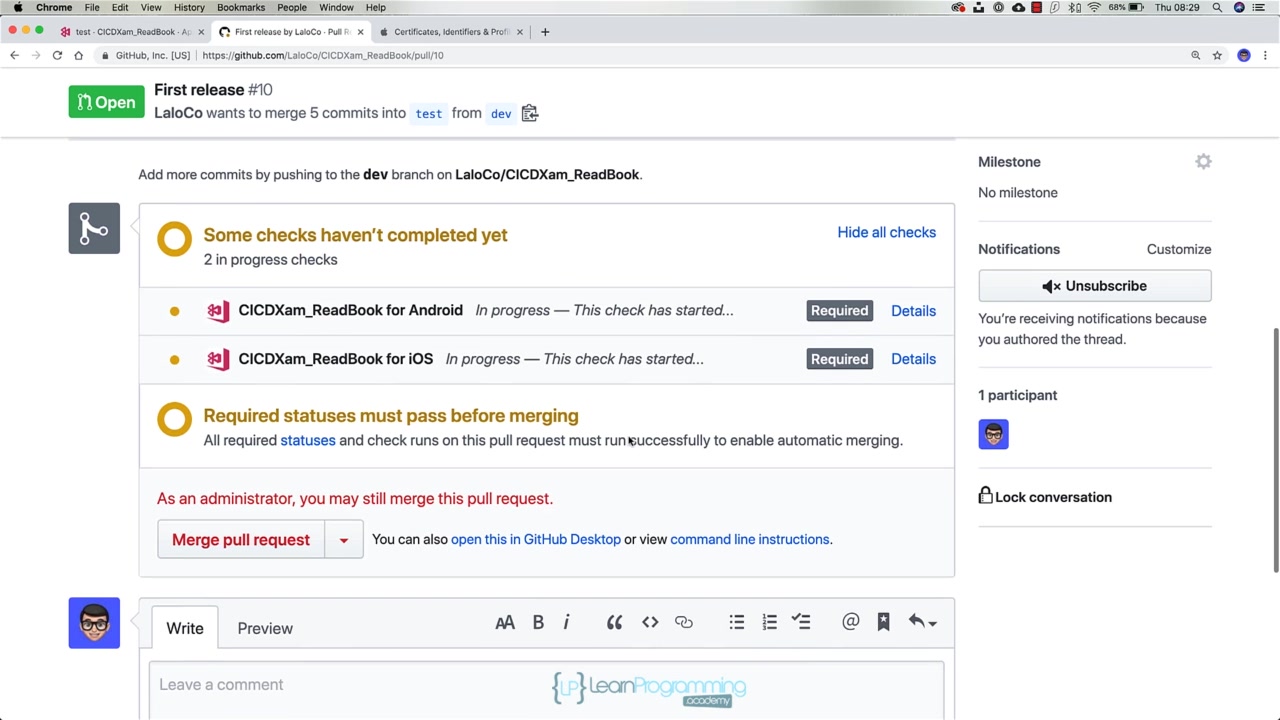Apply italic formatting in comment toolbar
The height and width of the screenshot is (720, 1280).
(x=566, y=622)
